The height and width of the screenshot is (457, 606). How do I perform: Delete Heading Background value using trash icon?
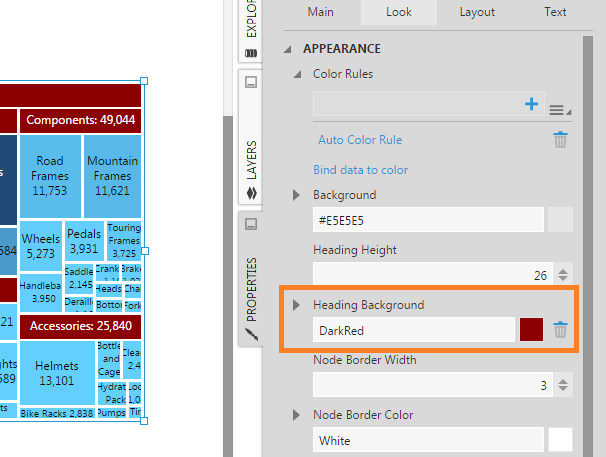pos(561,330)
